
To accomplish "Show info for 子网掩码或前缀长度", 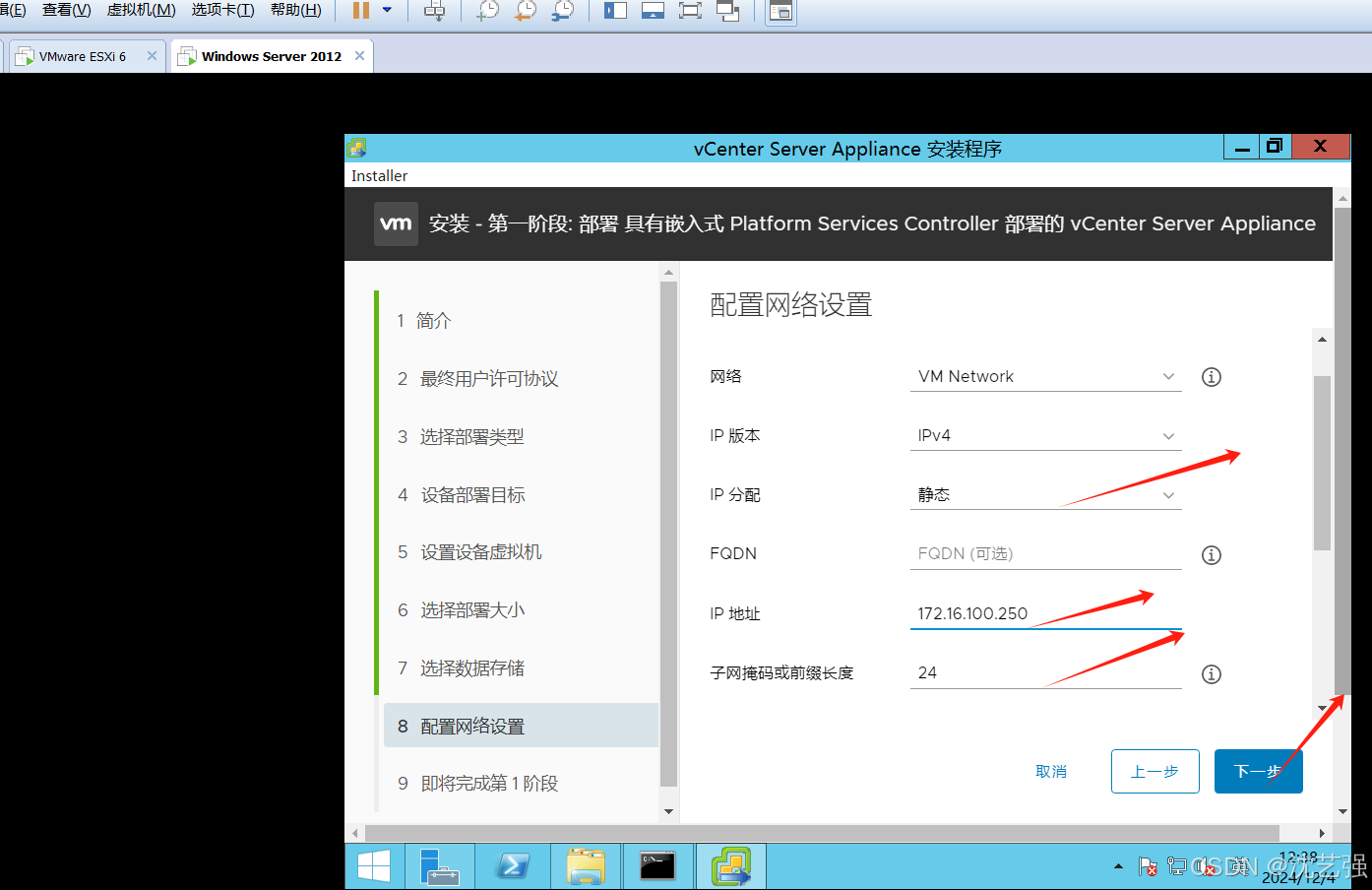I will pos(1212,674).
